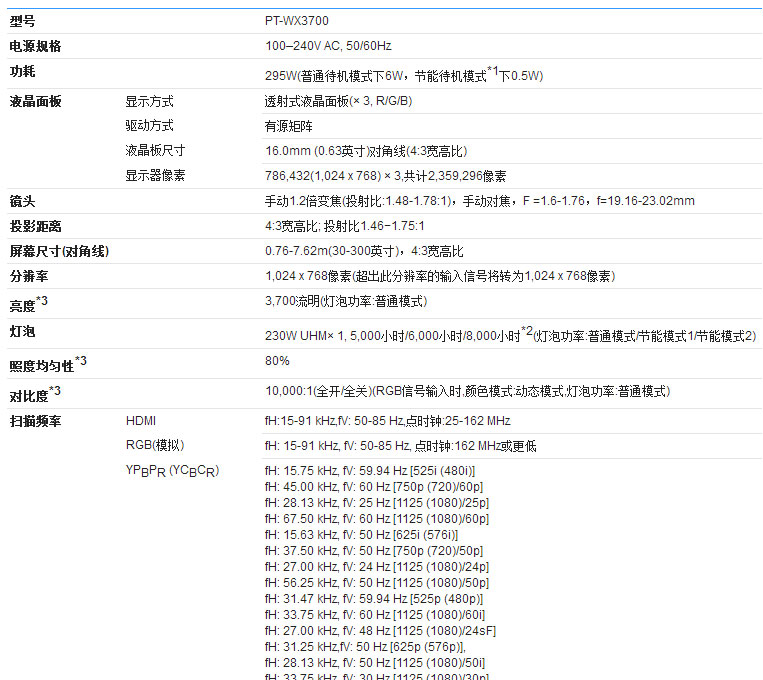Click the 电源规格 row label
763x680 pixels.
click(x=35, y=46)
